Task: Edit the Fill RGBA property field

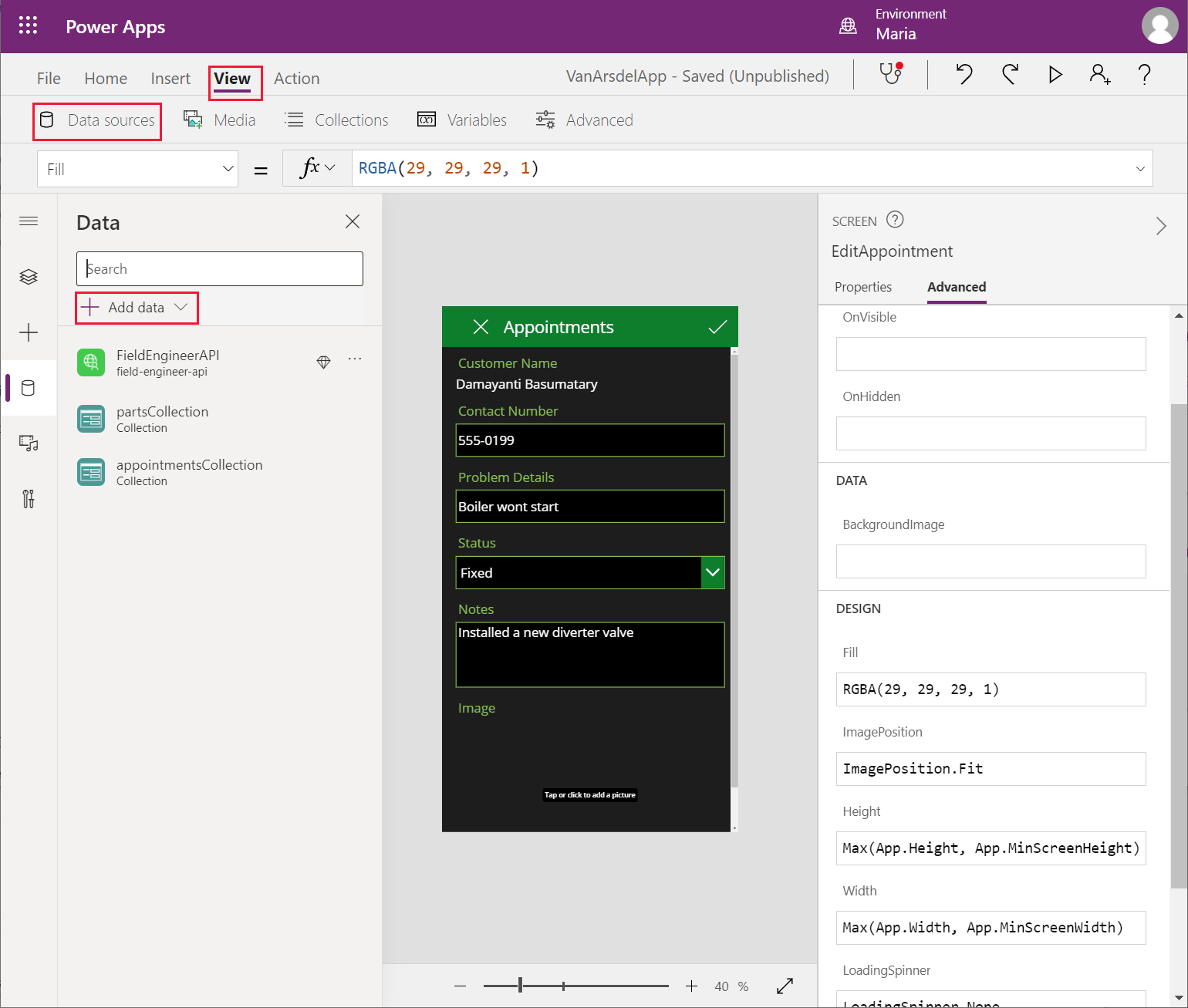Action: 991,689
